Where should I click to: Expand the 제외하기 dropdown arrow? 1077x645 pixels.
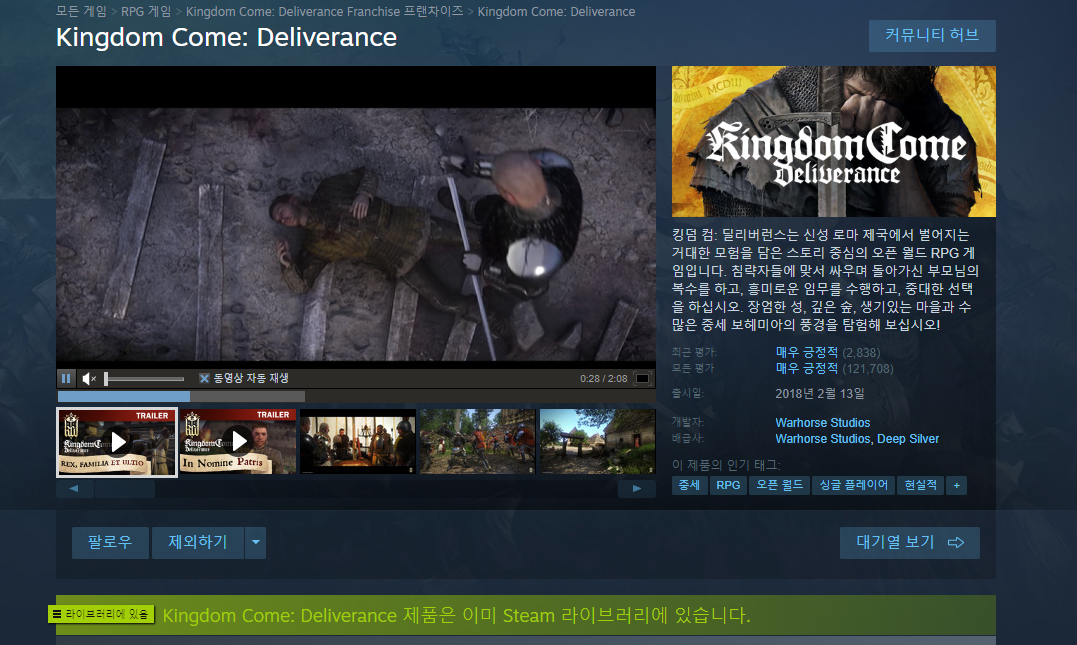click(256, 543)
